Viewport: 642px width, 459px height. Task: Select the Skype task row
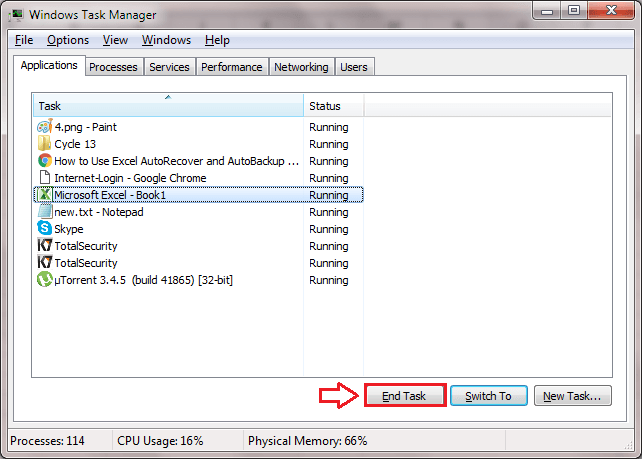(x=198, y=229)
